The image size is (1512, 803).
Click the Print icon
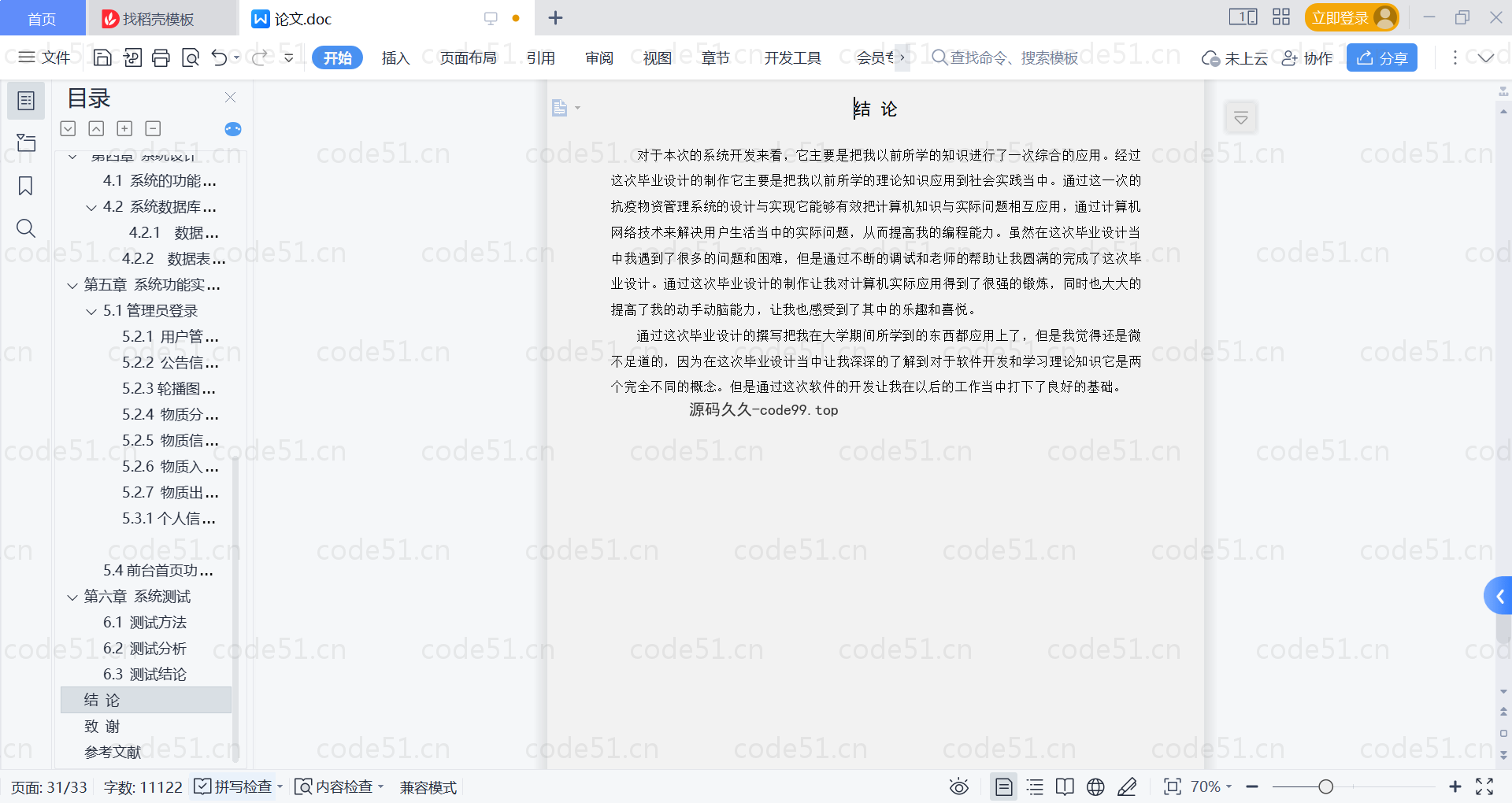(x=161, y=57)
